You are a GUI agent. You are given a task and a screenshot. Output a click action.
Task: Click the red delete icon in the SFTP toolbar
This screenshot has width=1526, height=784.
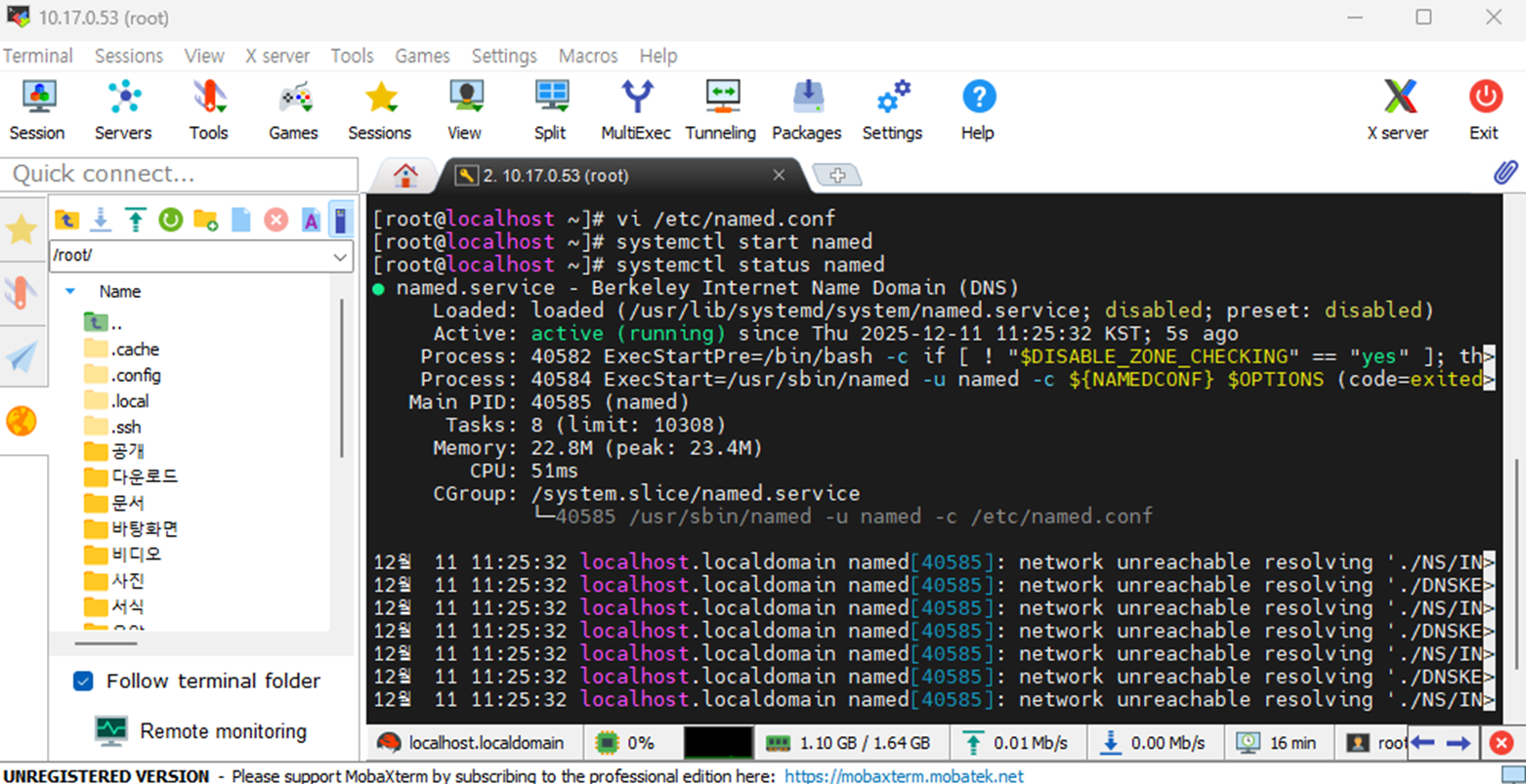coord(276,220)
